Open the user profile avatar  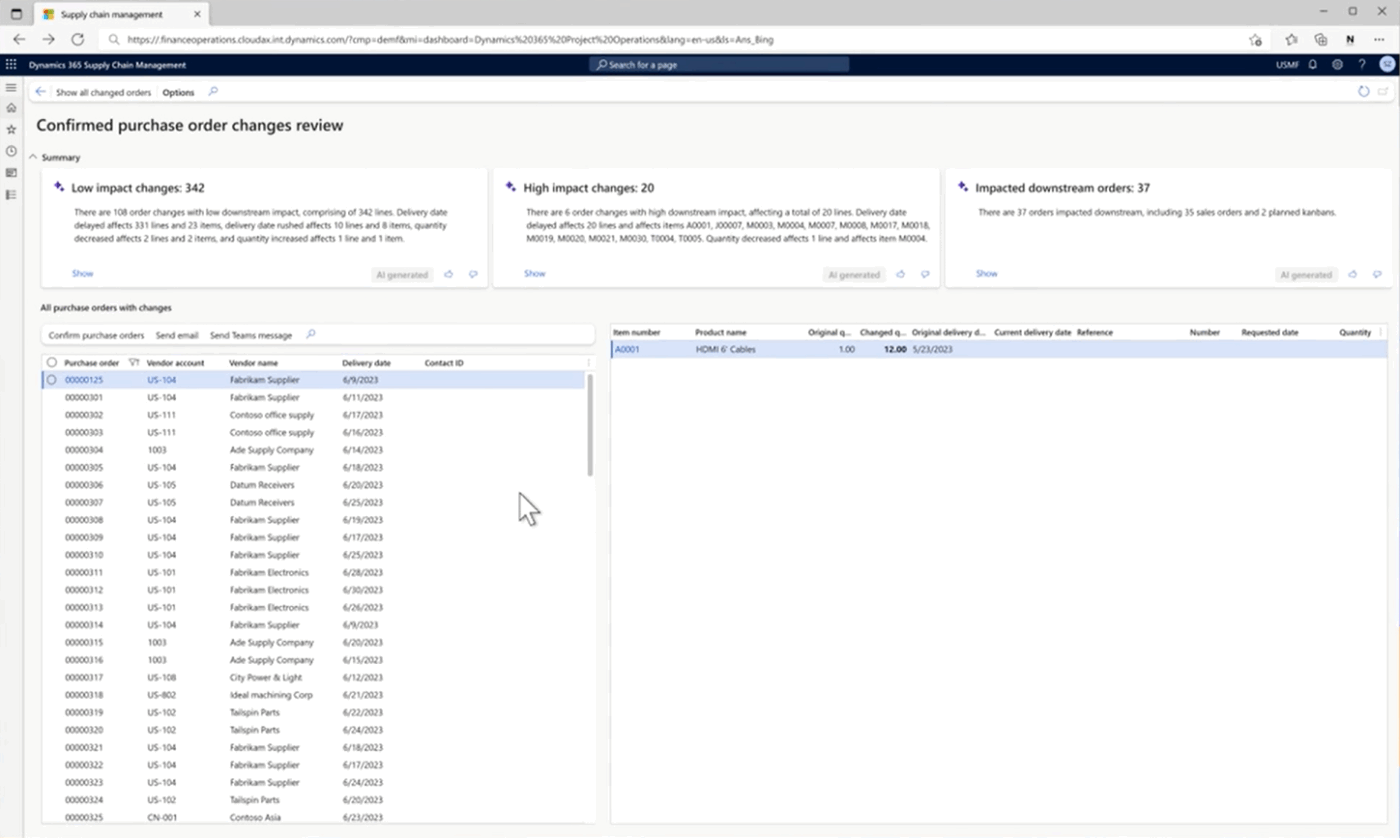[x=1387, y=64]
